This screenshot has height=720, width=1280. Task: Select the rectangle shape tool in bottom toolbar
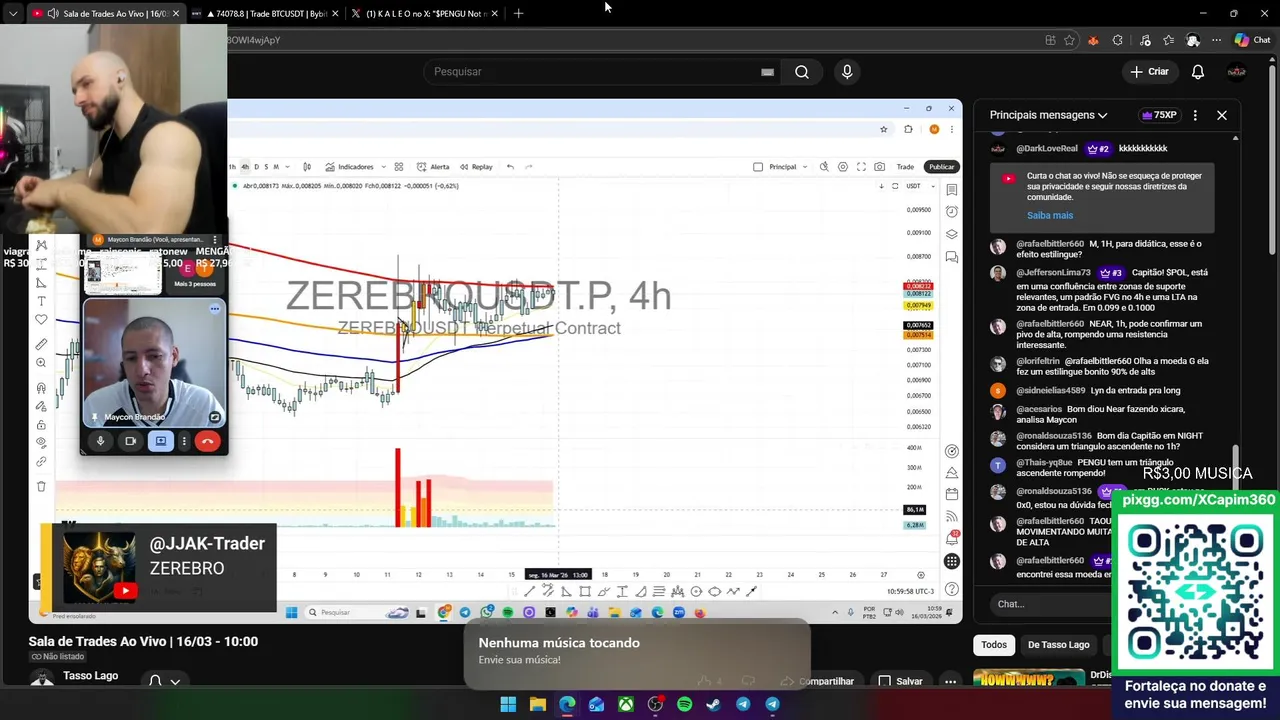pyautogui.click(x=585, y=592)
